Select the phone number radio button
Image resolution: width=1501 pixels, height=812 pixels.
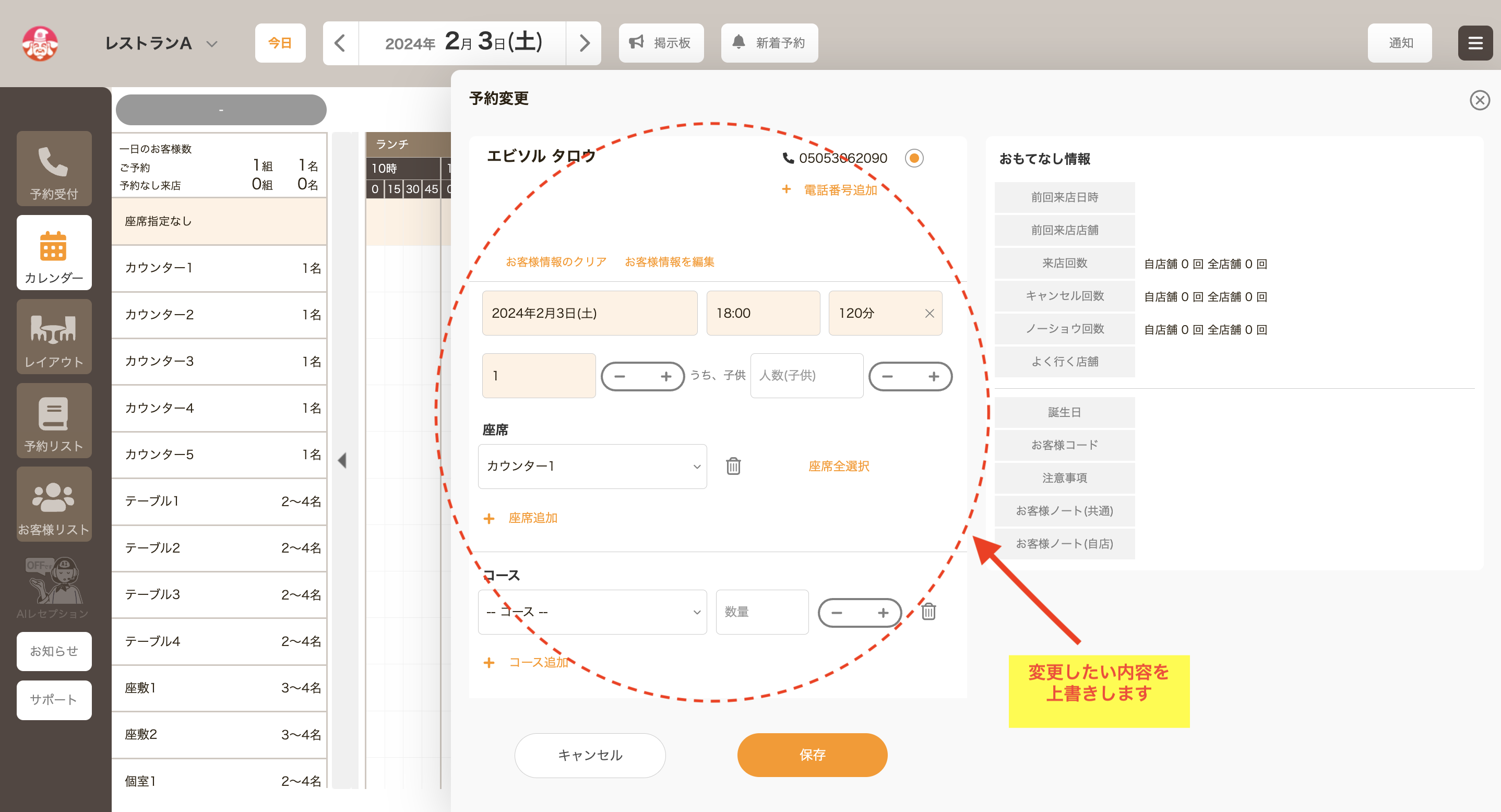coord(914,158)
